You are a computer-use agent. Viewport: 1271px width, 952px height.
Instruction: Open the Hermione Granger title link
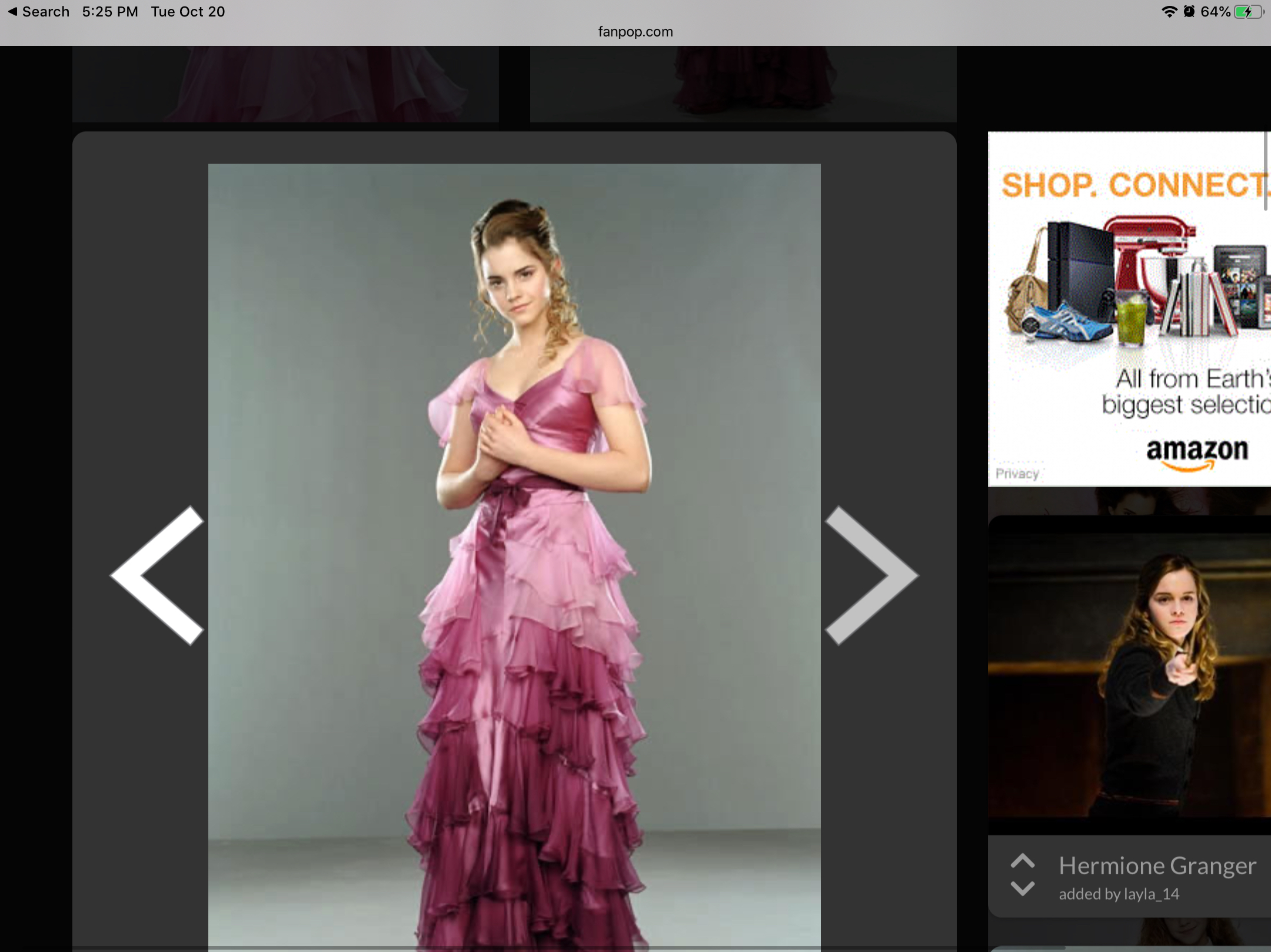(1157, 866)
